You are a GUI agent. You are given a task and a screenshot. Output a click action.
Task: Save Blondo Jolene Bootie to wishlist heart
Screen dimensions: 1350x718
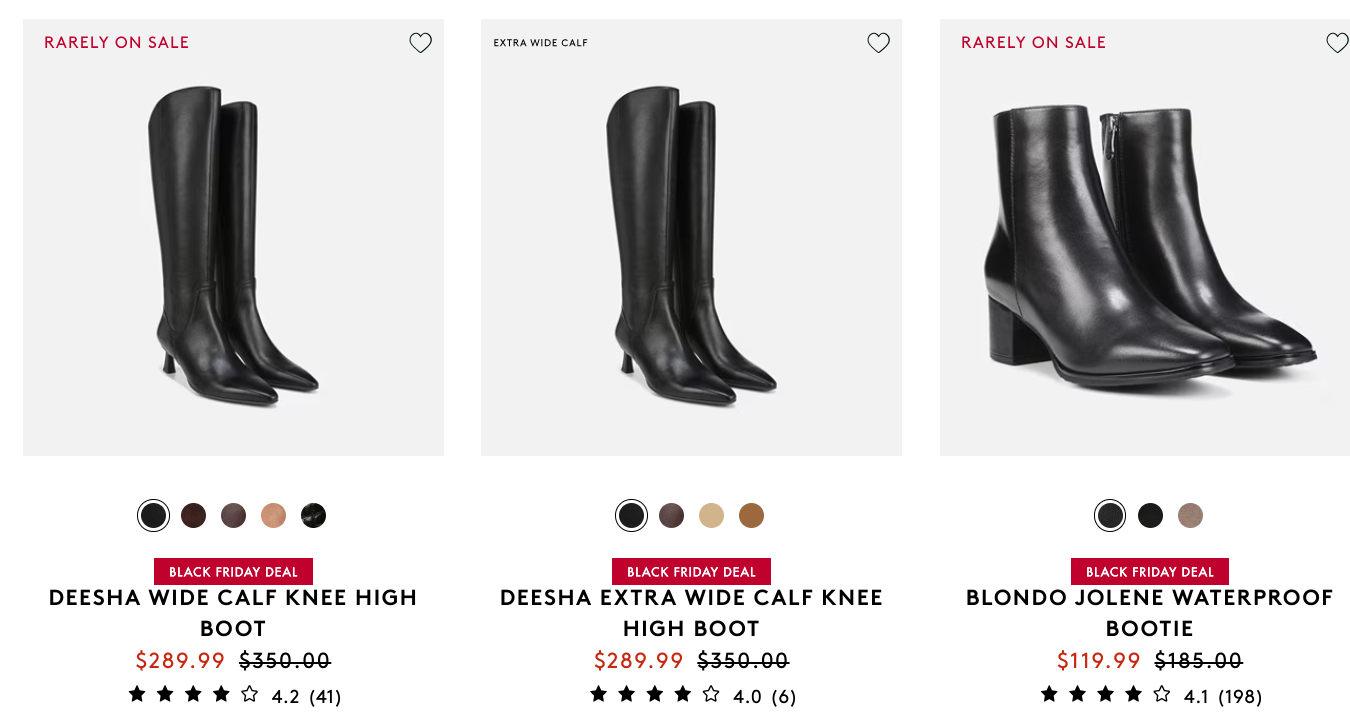(1337, 43)
